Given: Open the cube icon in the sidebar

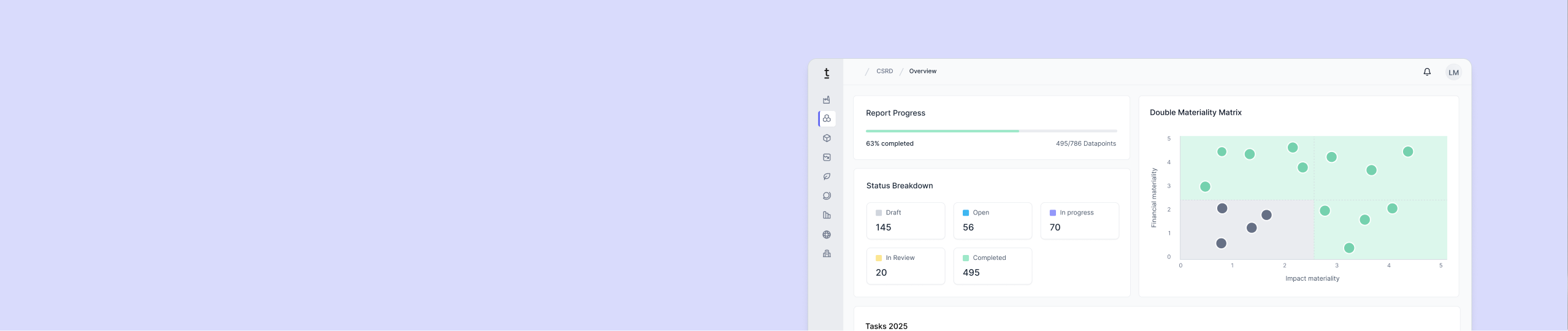Looking at the screenshot, I should tap(827, 138).
